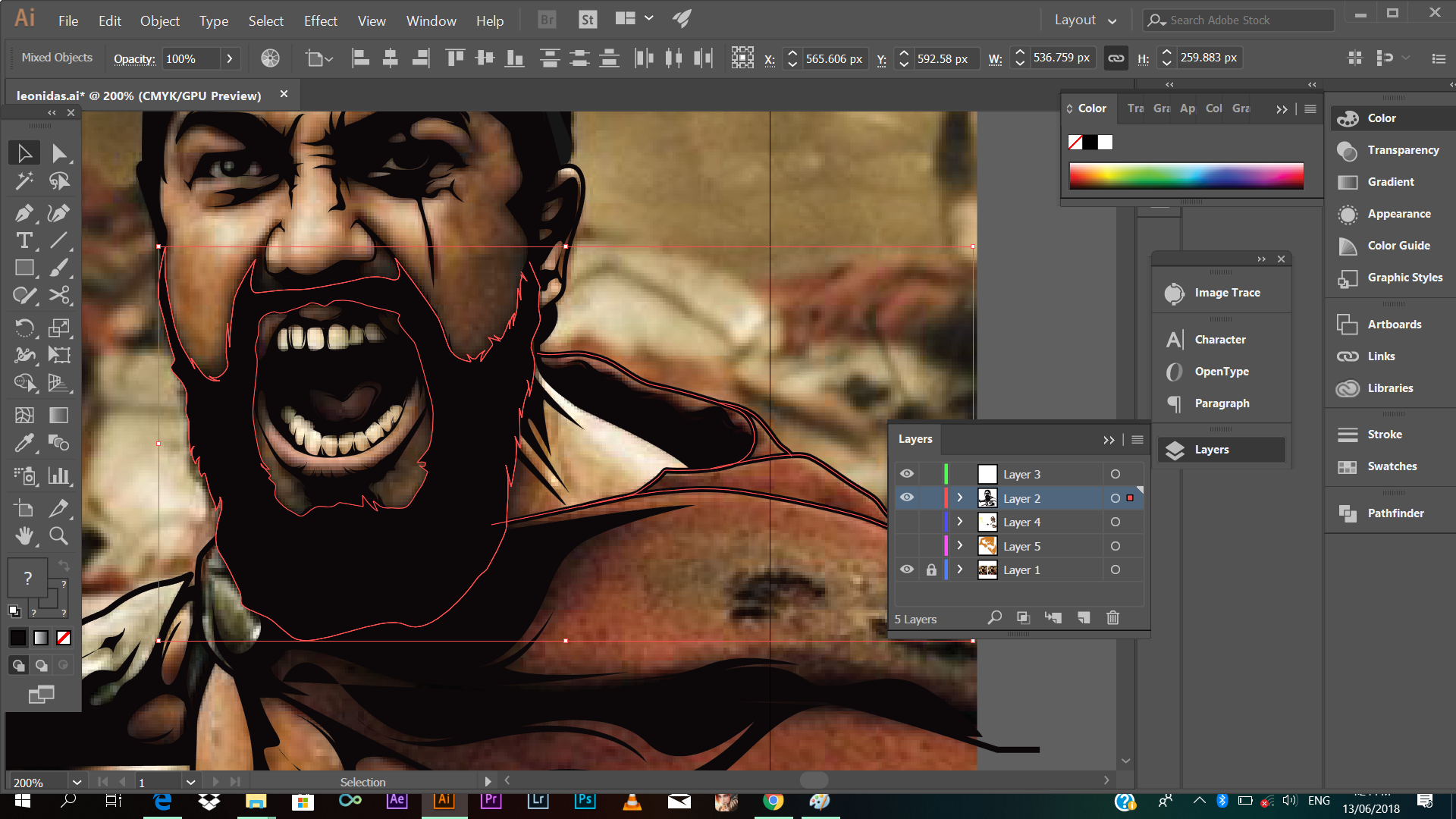Click the Delete Selection trash icon

[1112, 618]
